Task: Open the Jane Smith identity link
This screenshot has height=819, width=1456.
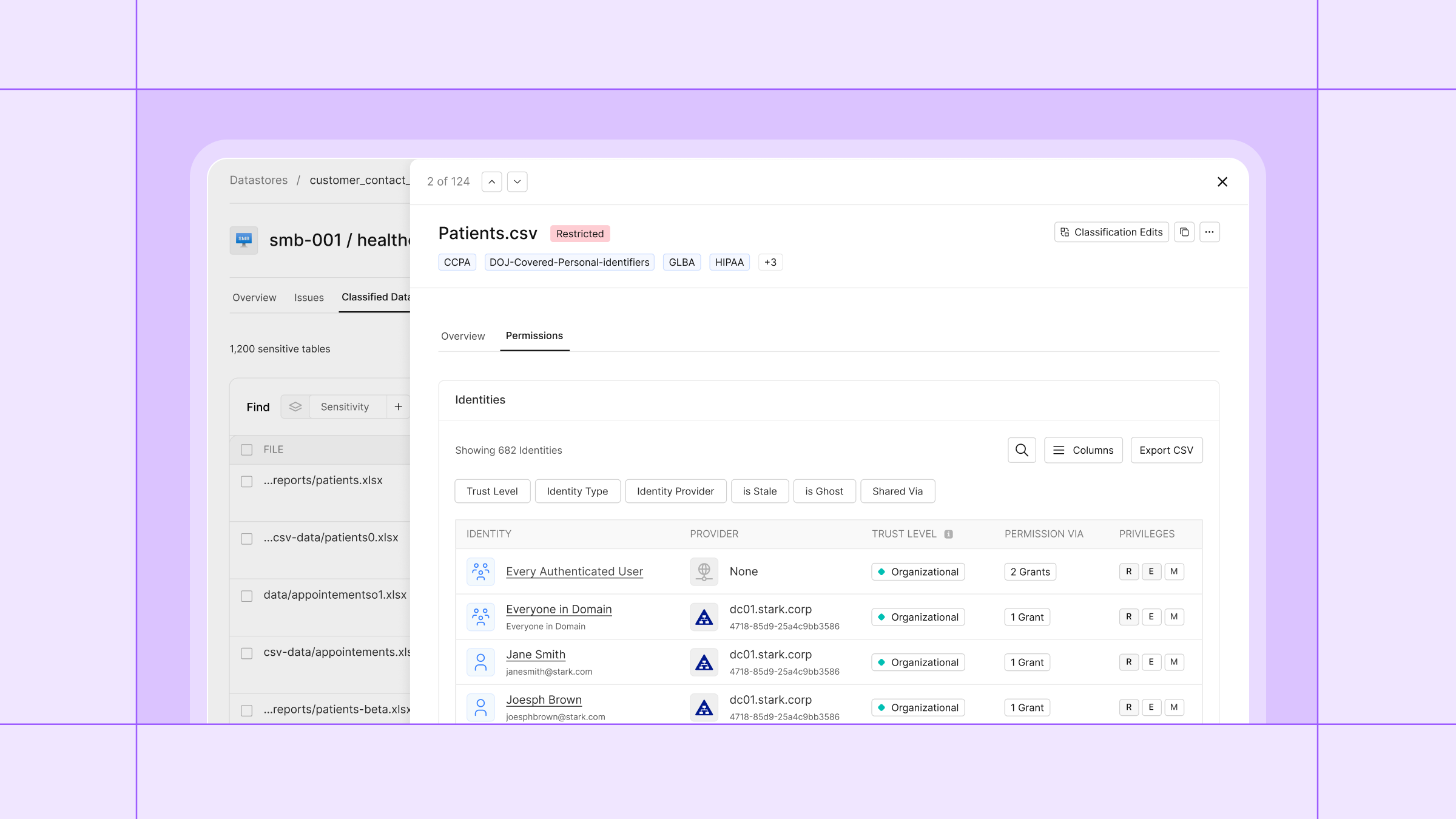Action: click(536, 655)
